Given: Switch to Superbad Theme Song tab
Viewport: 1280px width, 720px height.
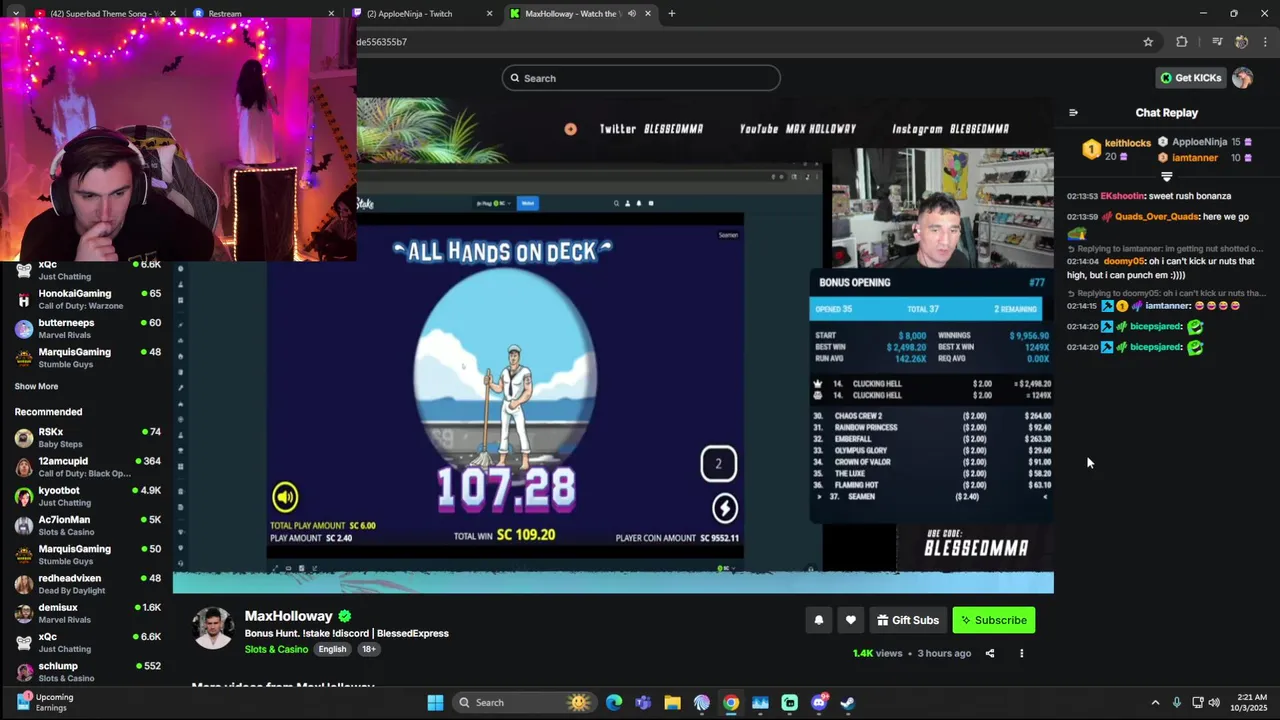Looking at the screenshot, I should 103,13.
